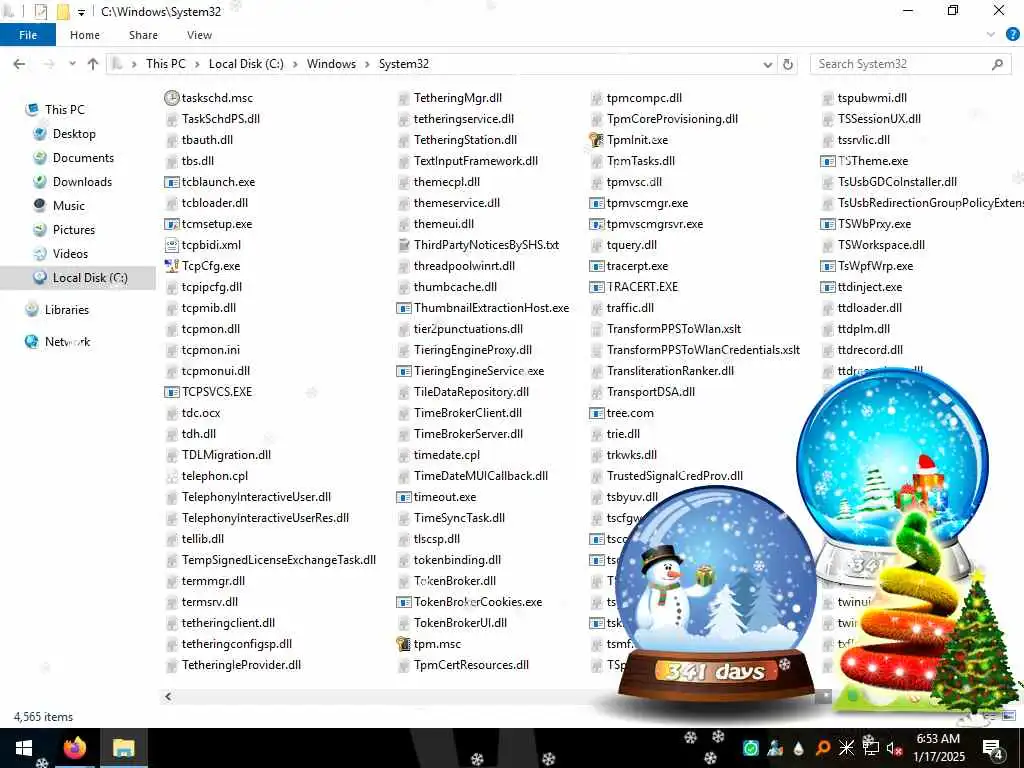Open Libraries in the navigation pane

[x=67, y=310]
